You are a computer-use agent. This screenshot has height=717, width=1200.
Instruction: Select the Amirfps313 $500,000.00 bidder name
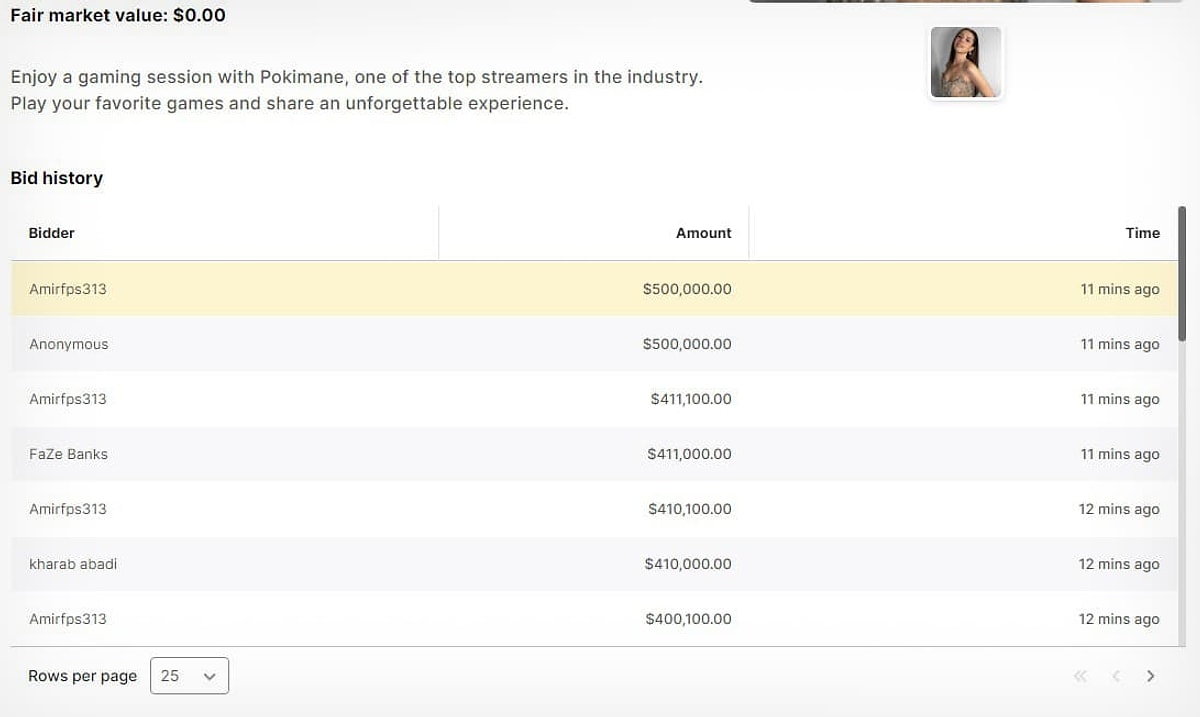68,289
